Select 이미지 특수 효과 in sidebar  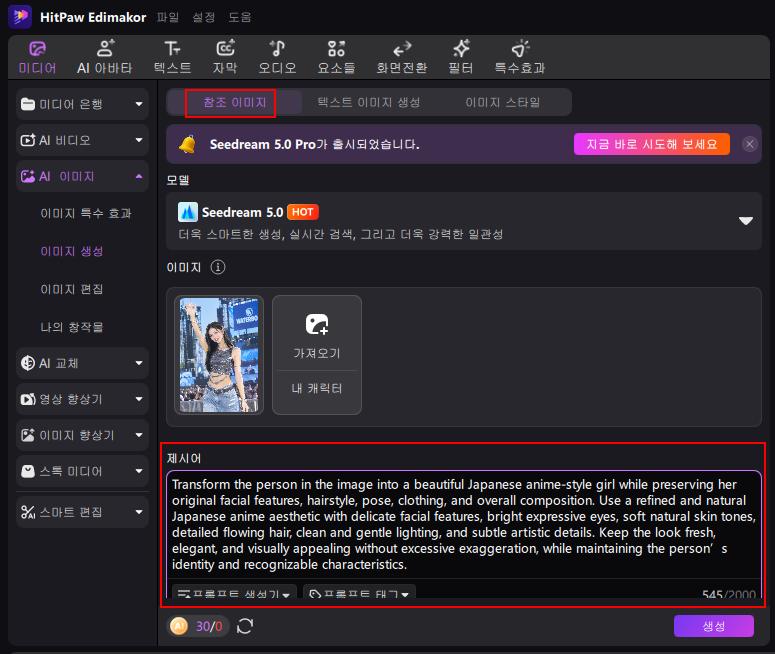coord(86,214)
